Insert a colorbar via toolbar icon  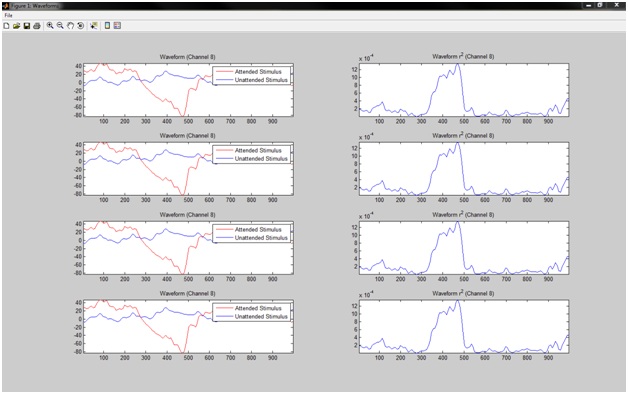coord(107,26)
